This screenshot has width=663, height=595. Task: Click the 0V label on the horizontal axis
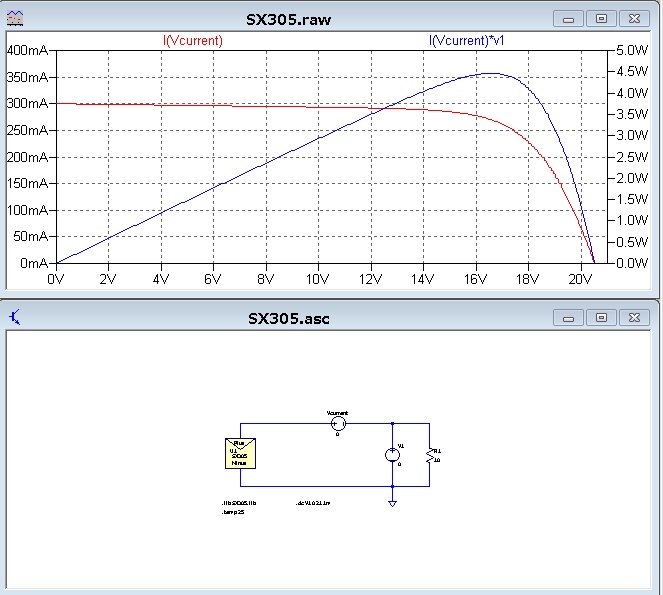click(55, 279)
